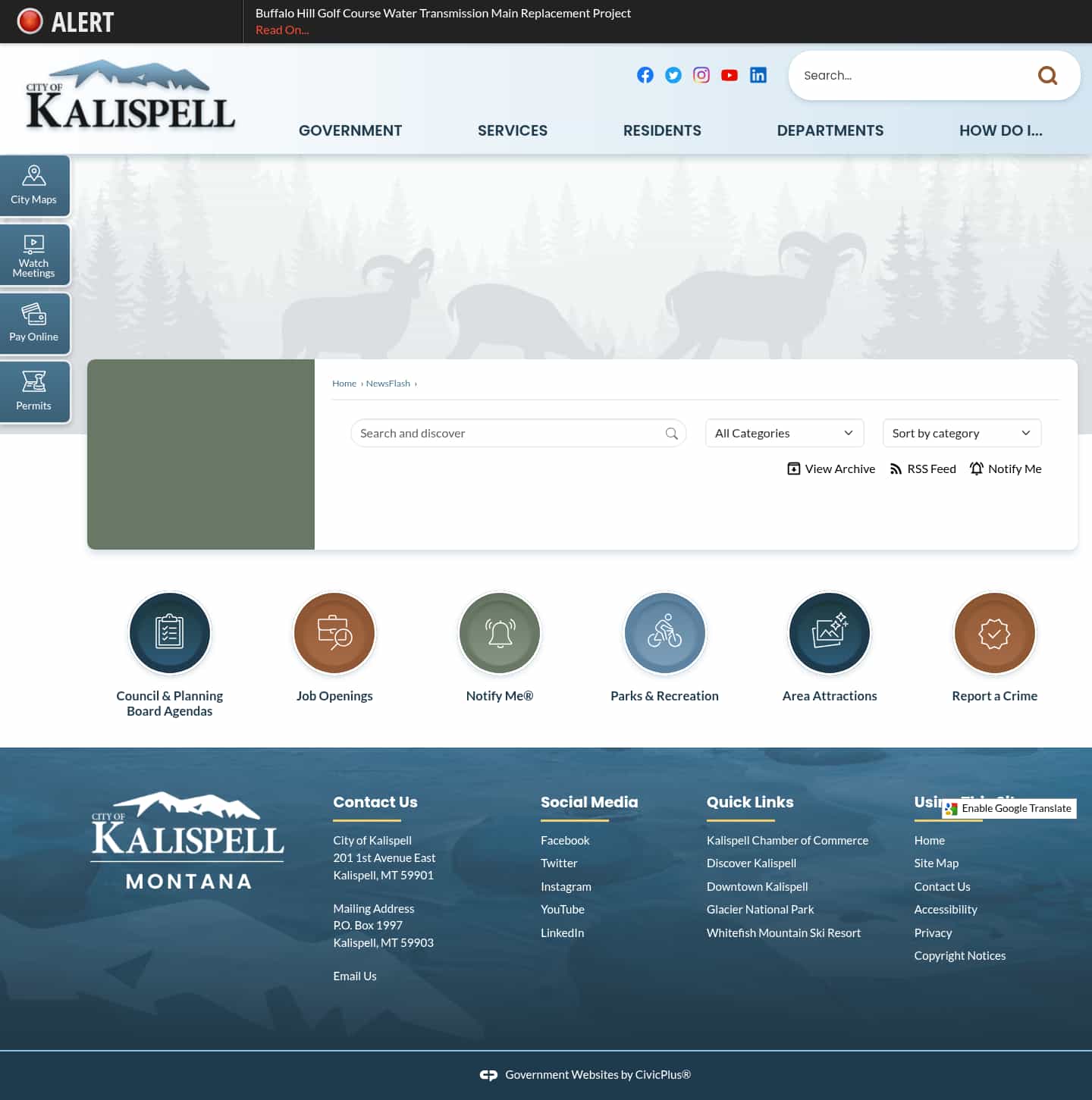1092x1100 pixels.
Task: Open the Facebook icon in the header
Action: [645, 75]
